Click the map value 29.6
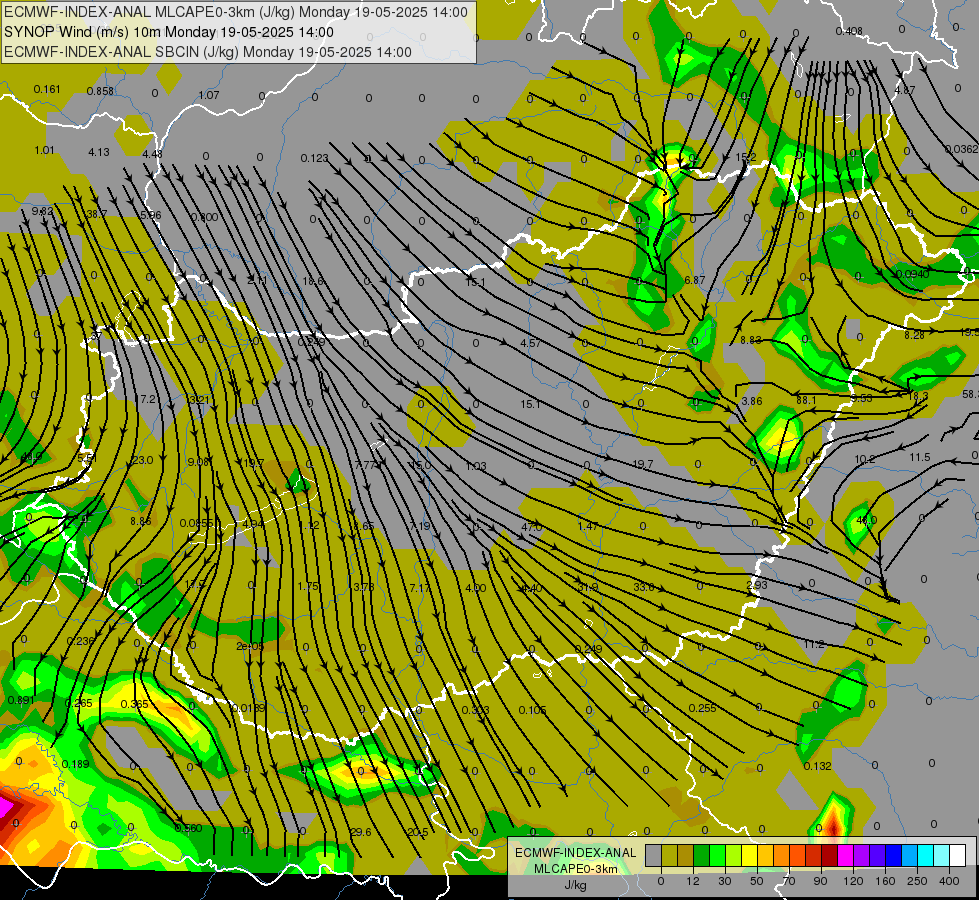The image size is (979, 900). pos(360,832)
